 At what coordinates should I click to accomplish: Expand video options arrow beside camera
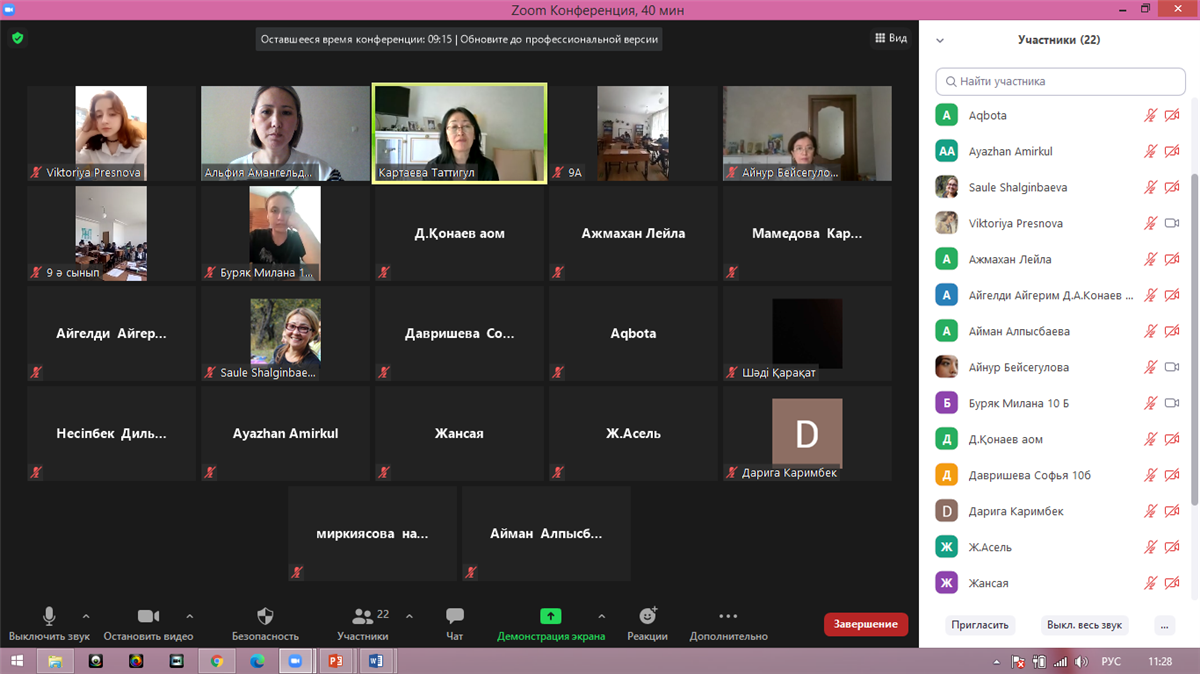pyautogui.click(x=190, y=617)
